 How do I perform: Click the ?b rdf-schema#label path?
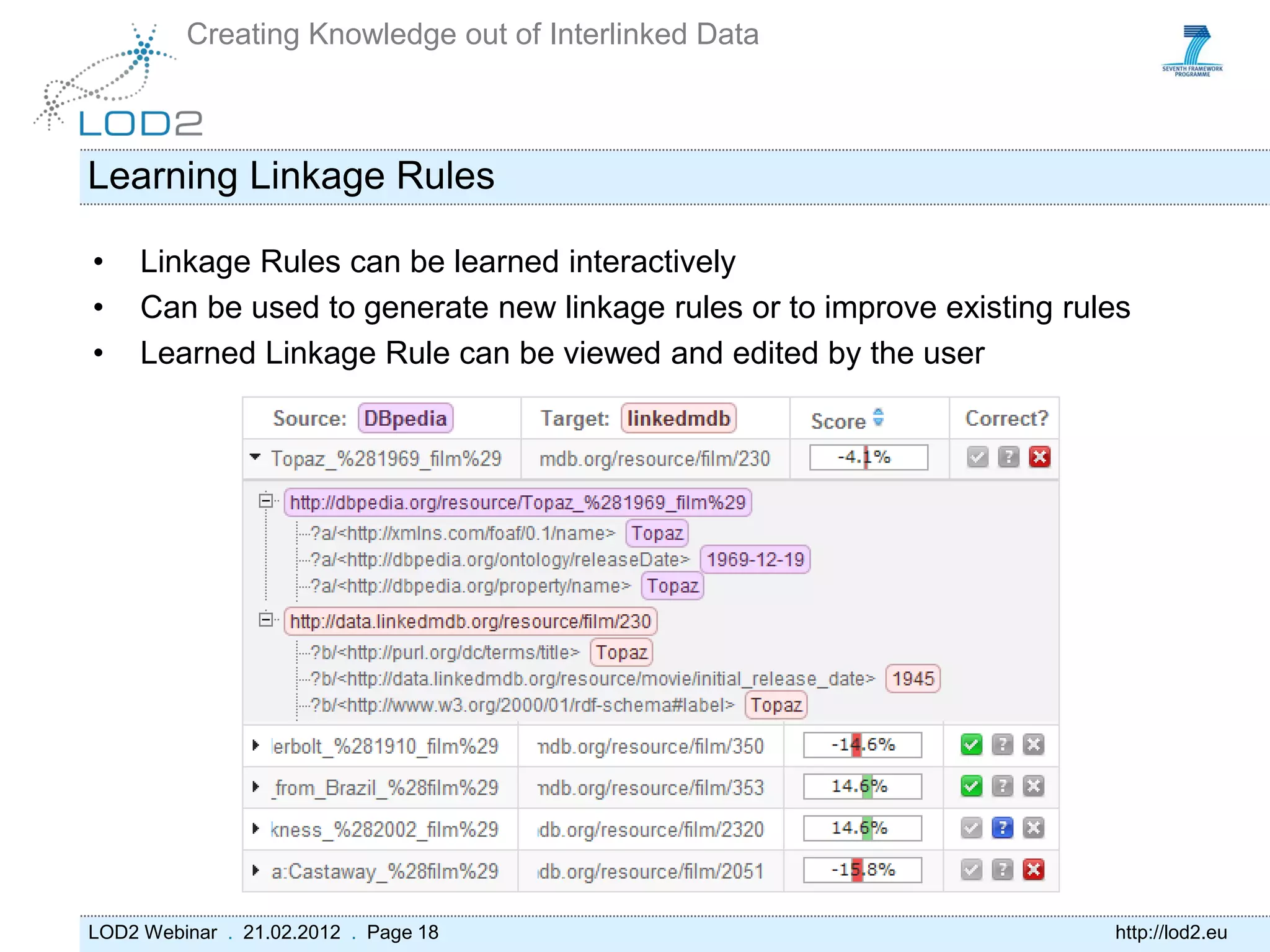click(x=522, y=705)
